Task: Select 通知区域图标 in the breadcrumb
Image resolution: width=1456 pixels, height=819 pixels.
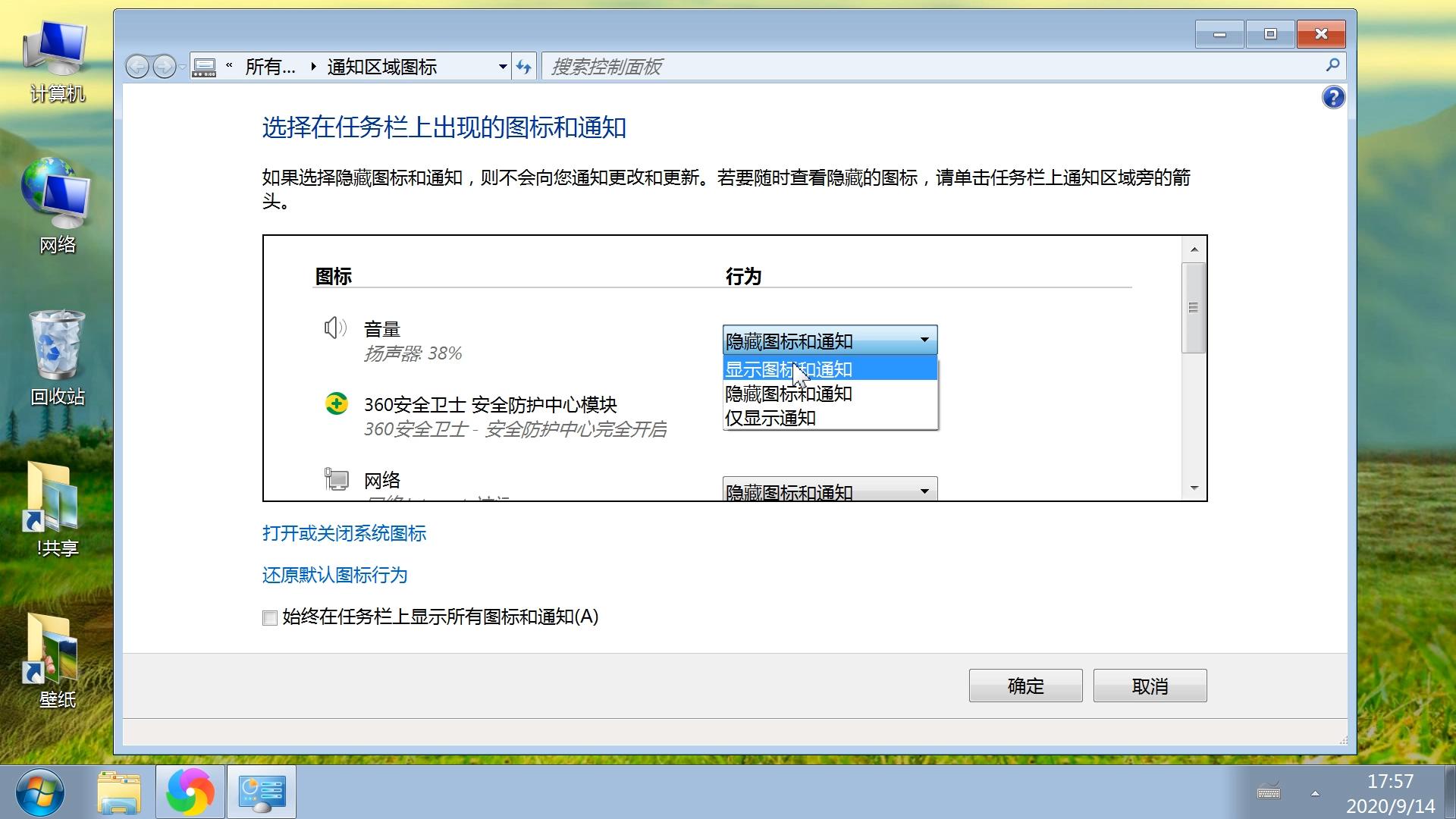Action: coord(382,67)
